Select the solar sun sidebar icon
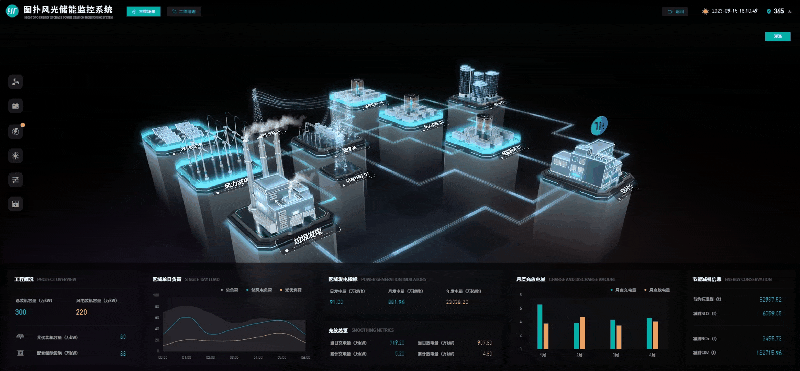 [16, 156]
